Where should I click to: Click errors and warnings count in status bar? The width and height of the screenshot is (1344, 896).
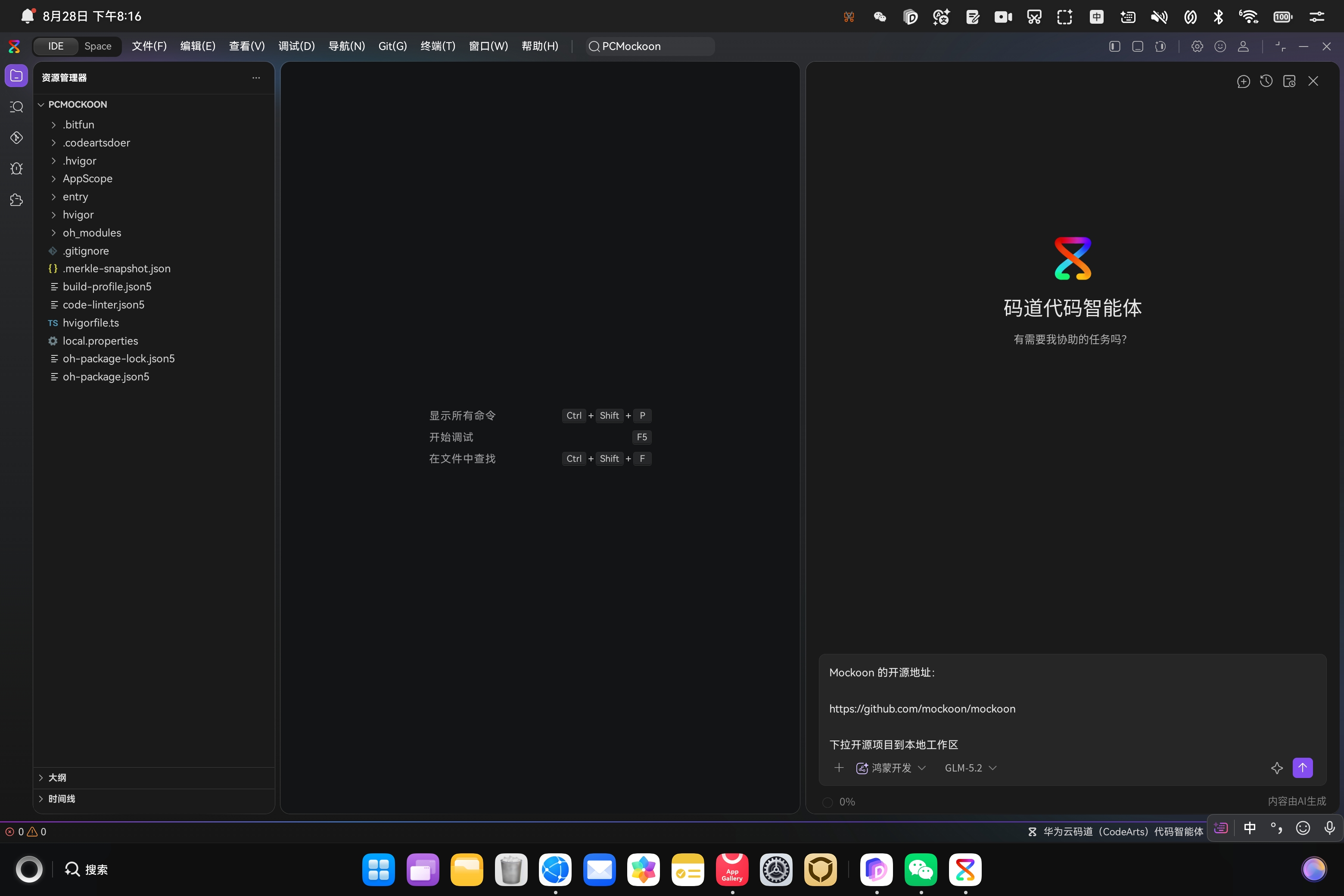click(26, 831)
